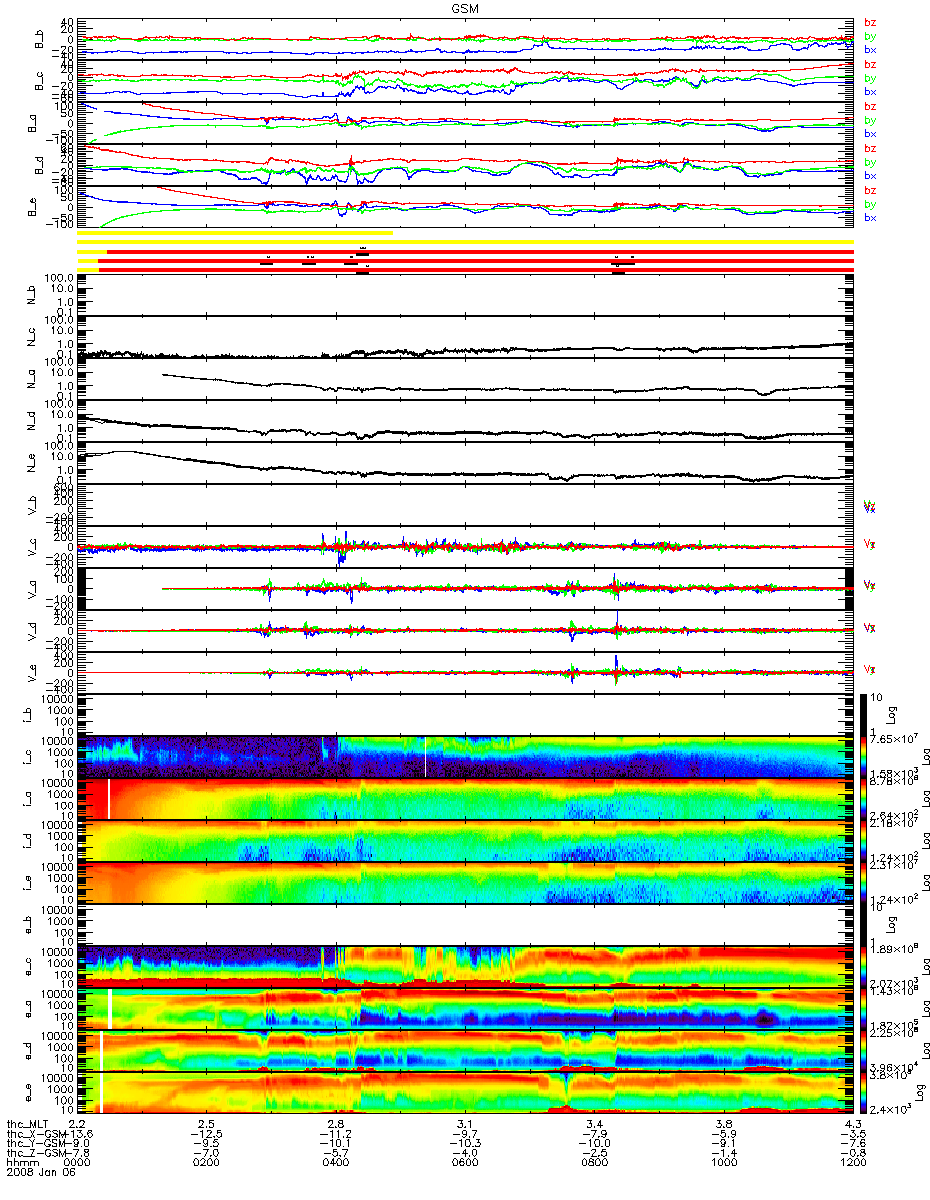Image resolution: width=930 pixels, height=1200 pixels.
Task: Click the Y-GSM value -10.3
Action: tap(466, 1143)
